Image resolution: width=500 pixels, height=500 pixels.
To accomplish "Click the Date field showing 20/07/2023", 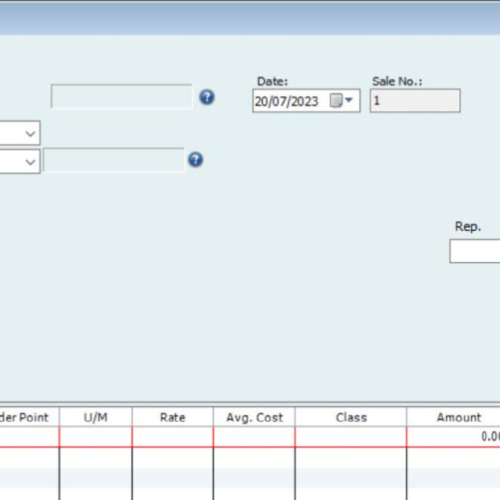I will tap(306, 101).
